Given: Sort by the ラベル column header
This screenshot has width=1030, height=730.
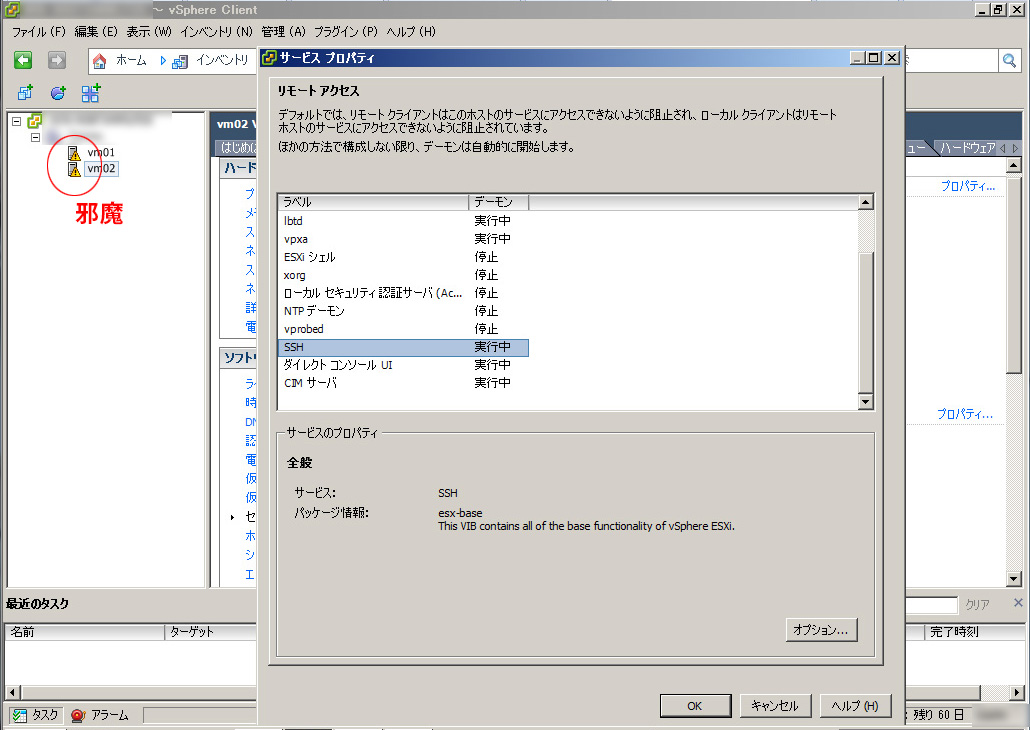Looking at the screenshot, I should tap(373, 202).
